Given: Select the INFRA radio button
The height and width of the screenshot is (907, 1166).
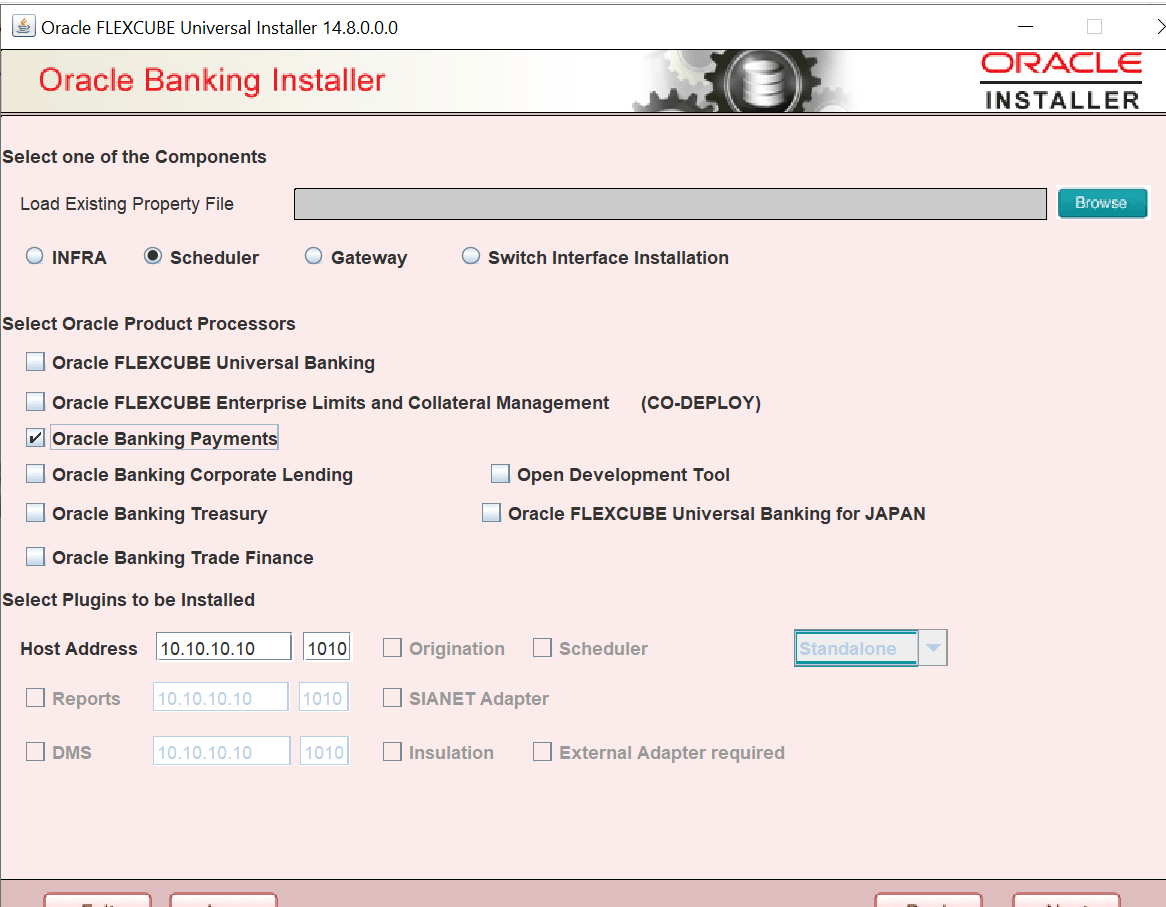Looking at the screenshot, I should [34, 256].
